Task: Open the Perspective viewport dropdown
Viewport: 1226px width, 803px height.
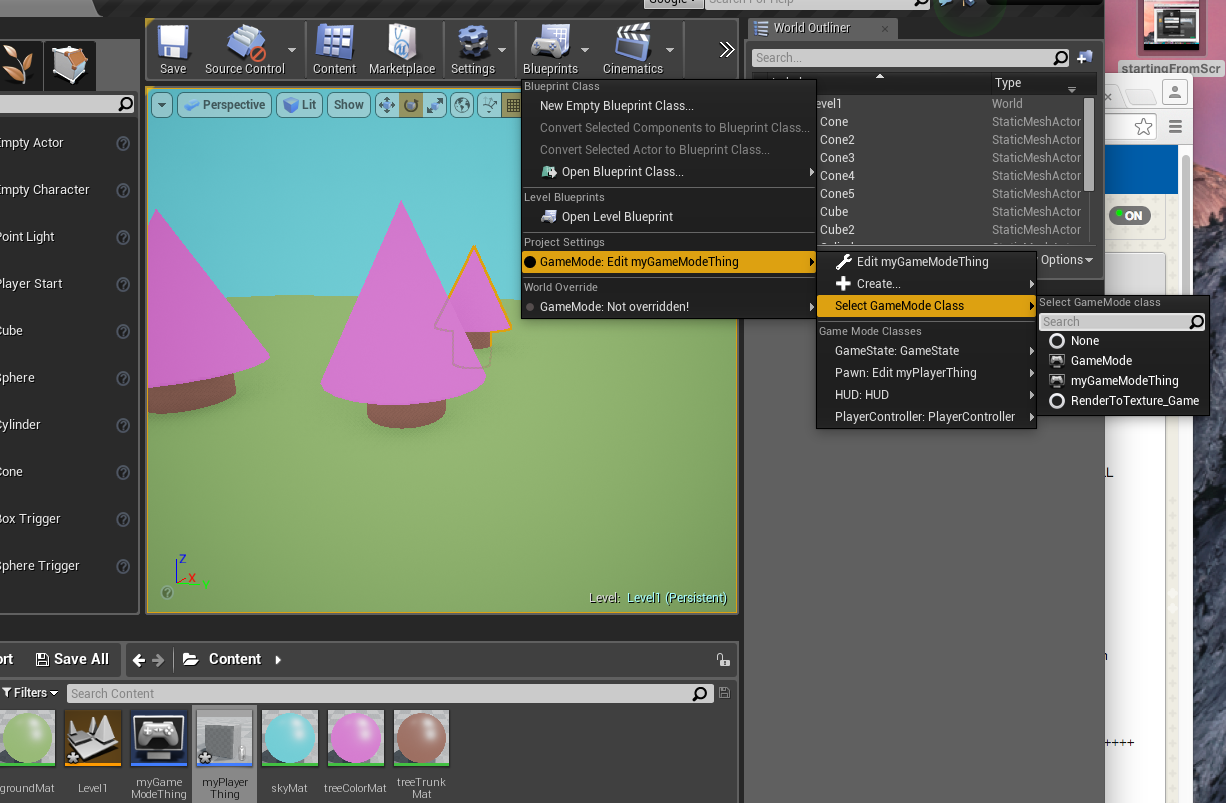Action: [x=224, y=105]
